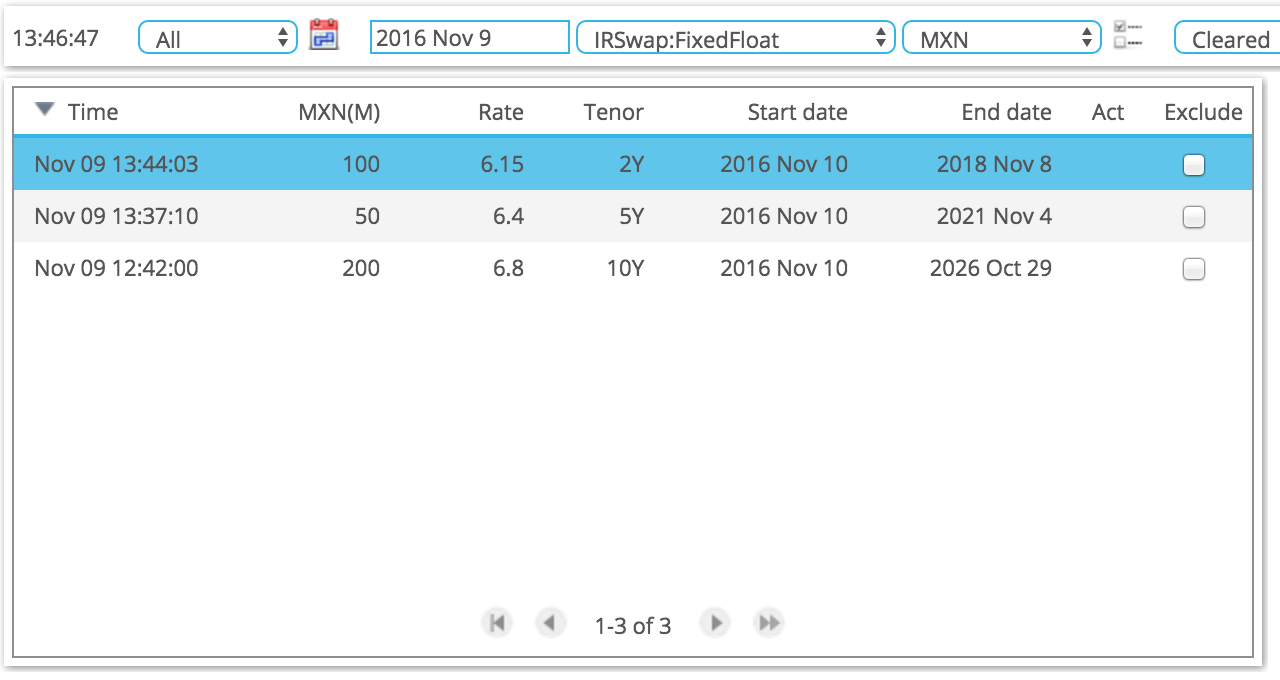Click the Time column header label
Viewport: 1280px width, 680px height.
coord(93,112)
